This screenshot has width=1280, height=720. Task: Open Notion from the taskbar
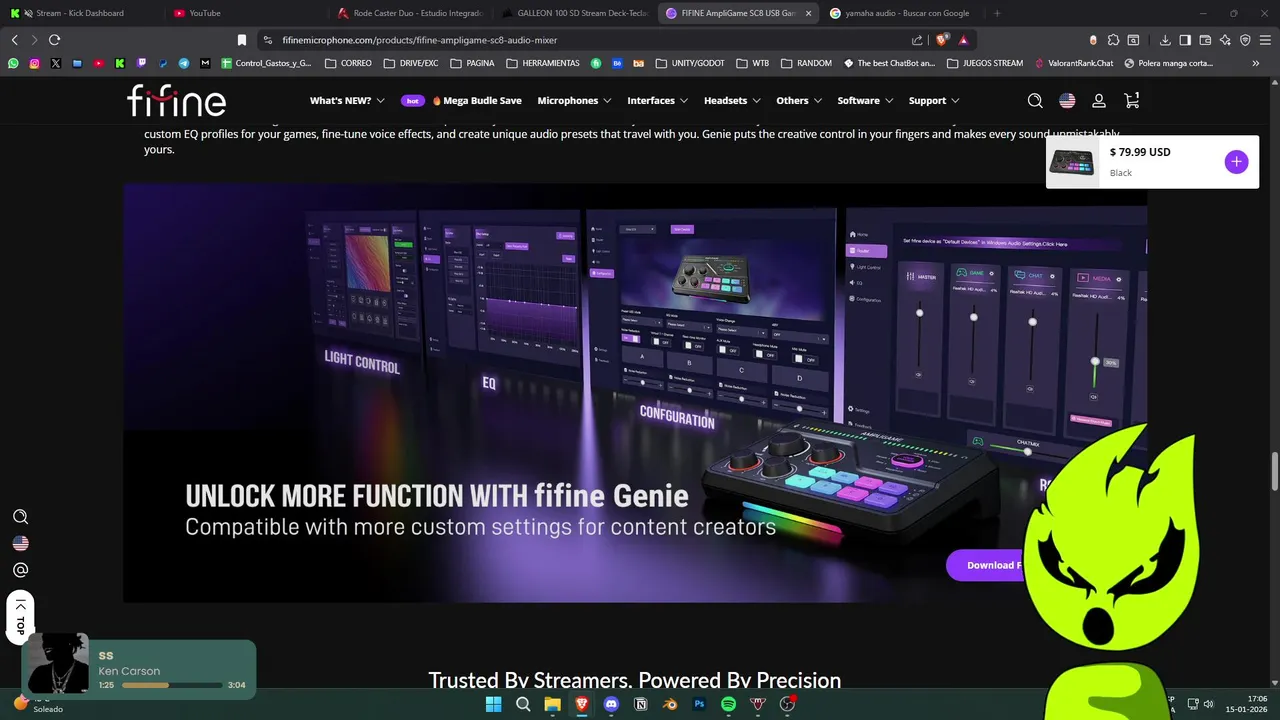click(x=641, y=704)
